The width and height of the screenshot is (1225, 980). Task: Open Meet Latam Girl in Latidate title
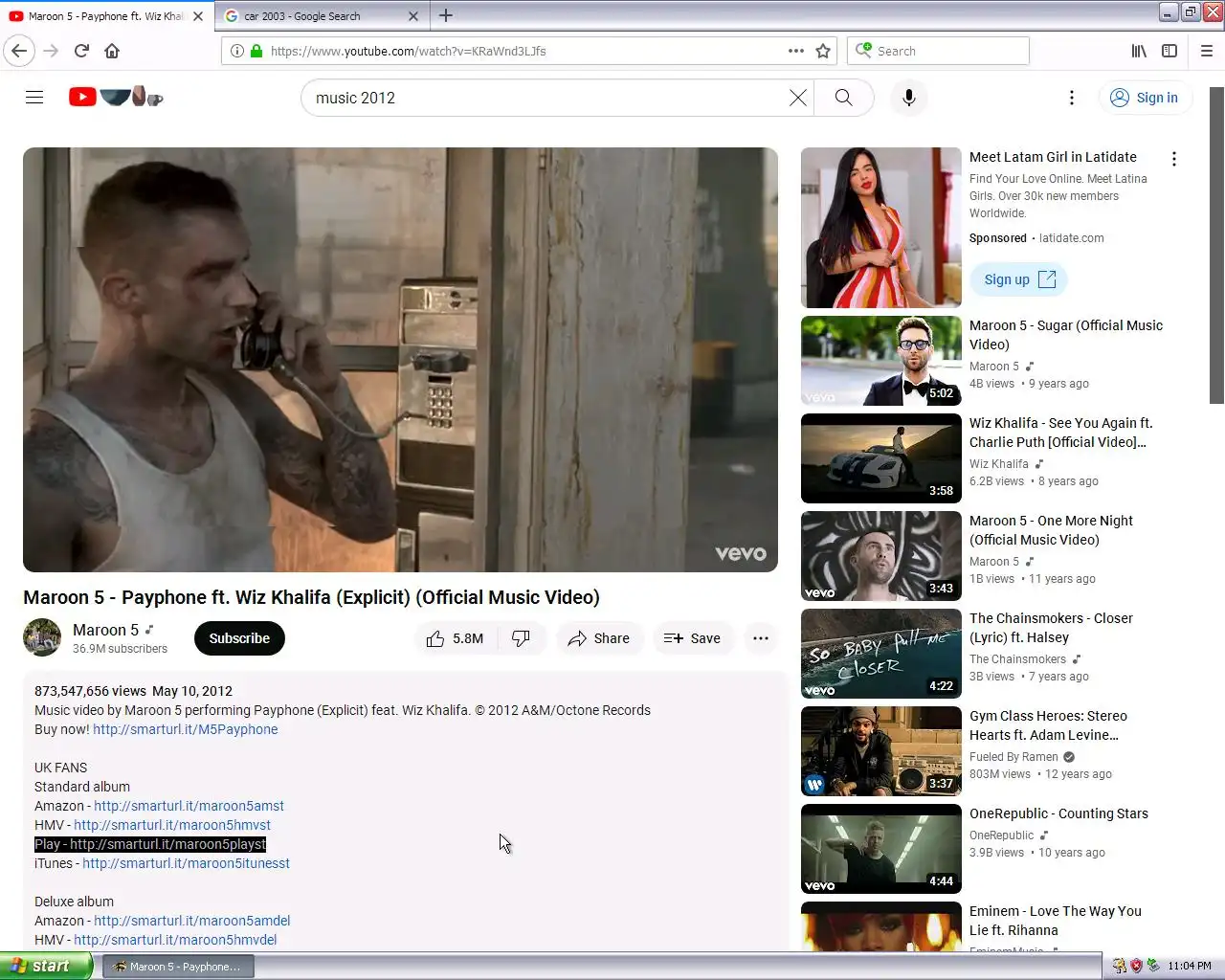point(1053,157)
